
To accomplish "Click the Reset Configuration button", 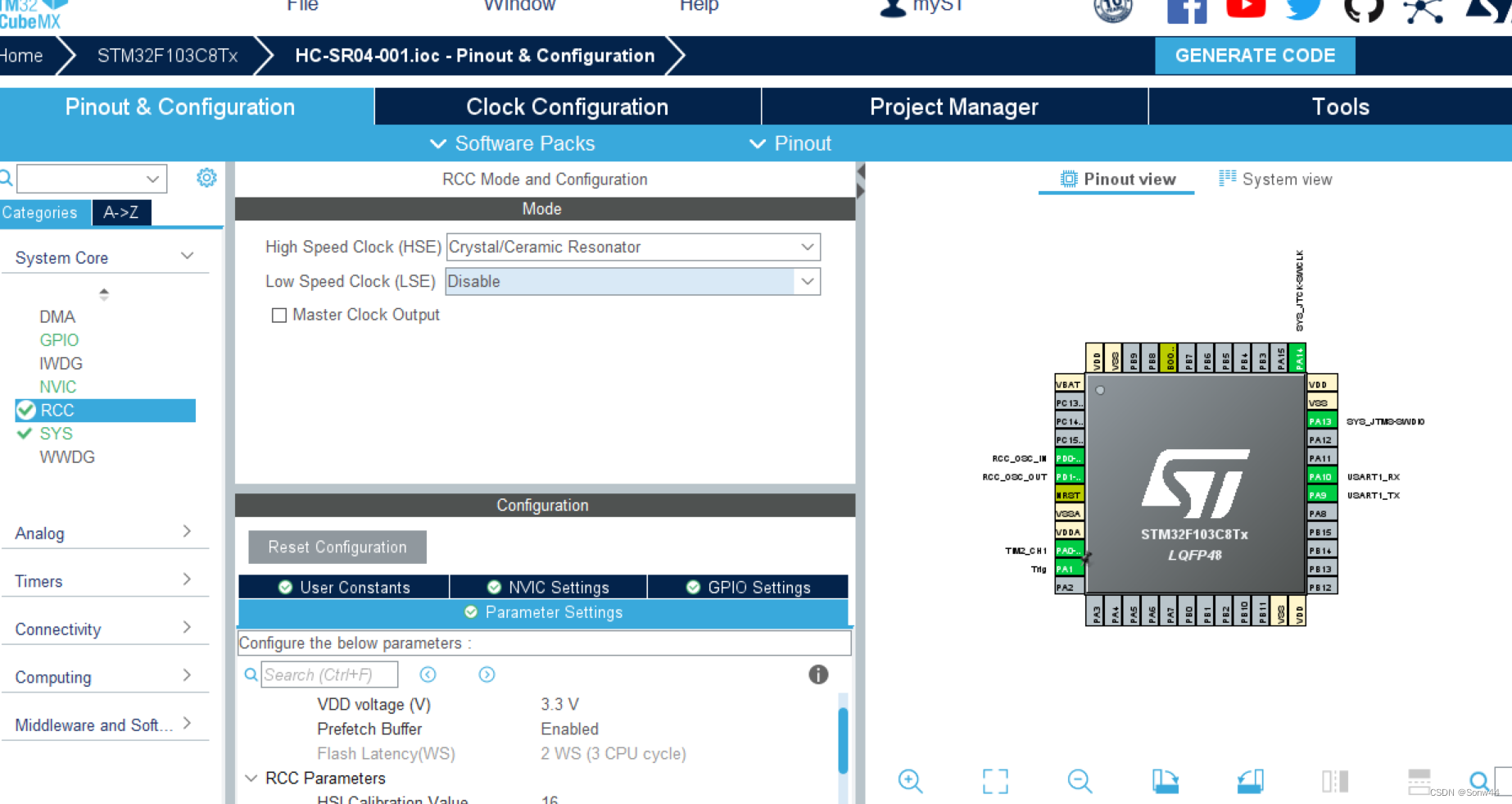I will (337, 547).
